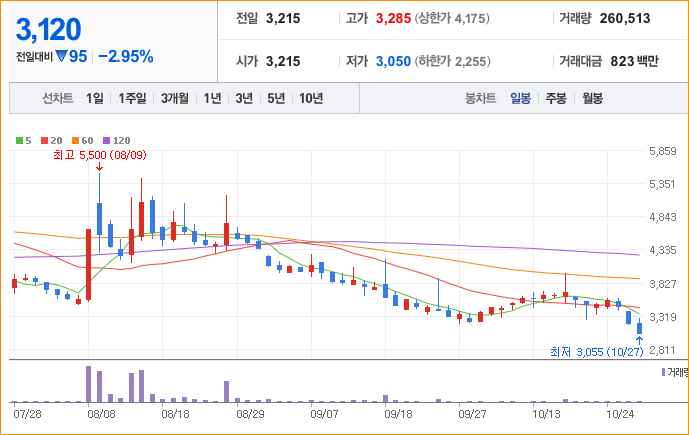Viewport: 689px width, 435px height.
Task: Click the 2,811 price axis label
Action: tap(663, 350)
